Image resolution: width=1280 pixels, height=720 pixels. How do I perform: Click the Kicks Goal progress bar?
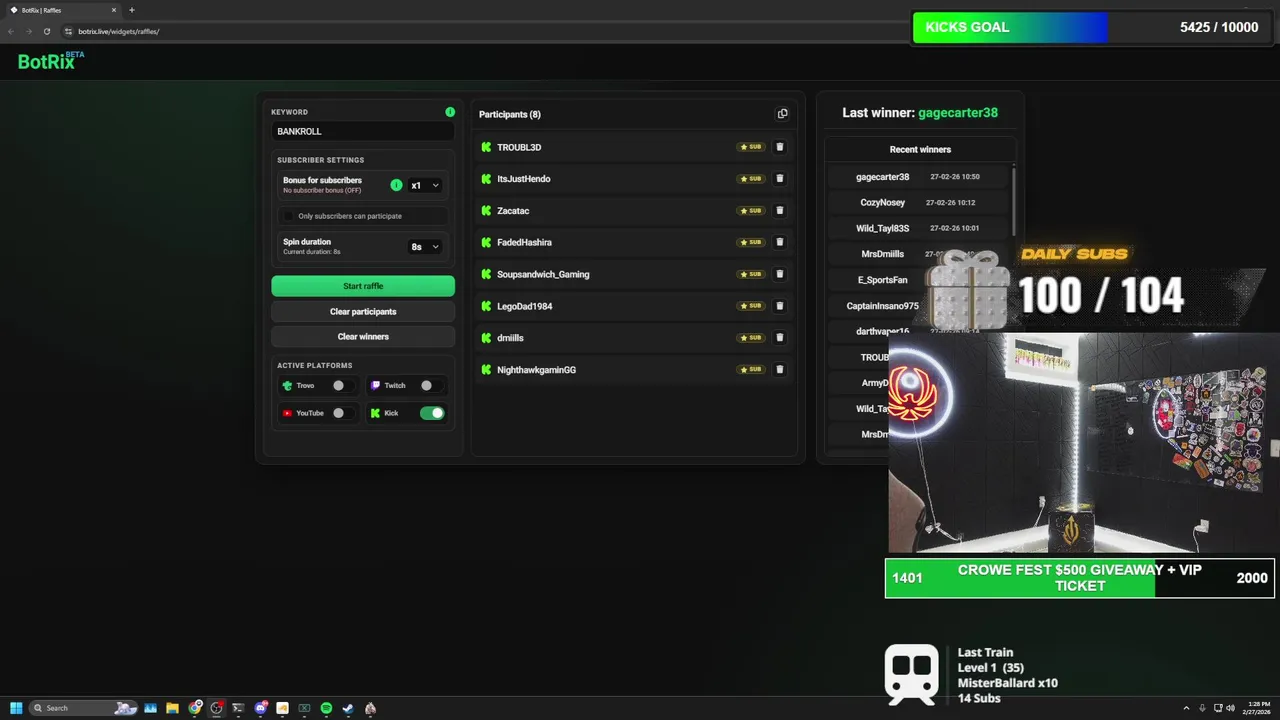point(1091,27)
